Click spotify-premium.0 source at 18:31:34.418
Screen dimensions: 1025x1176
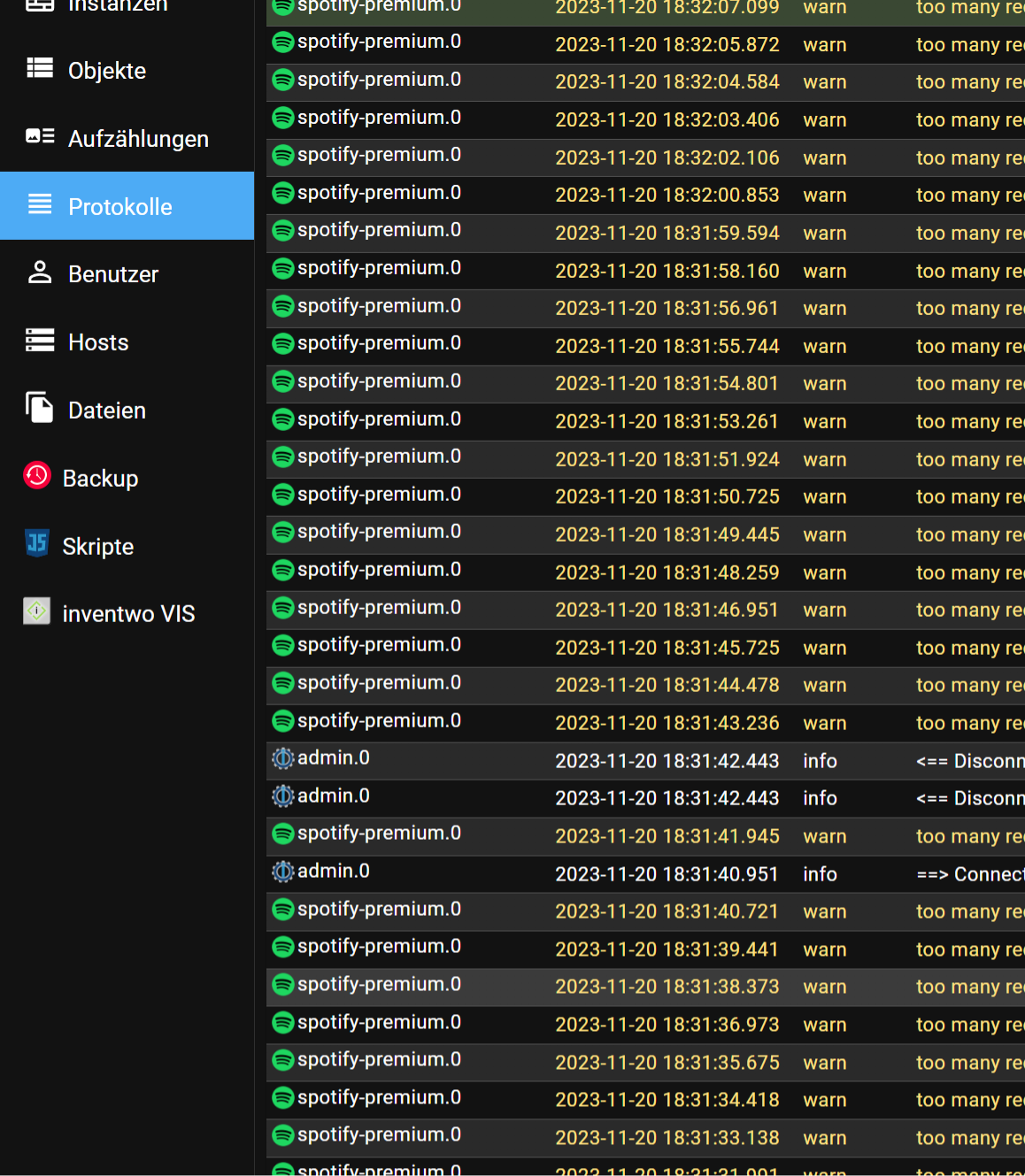pyautogui.click(x=379, y=1098)
